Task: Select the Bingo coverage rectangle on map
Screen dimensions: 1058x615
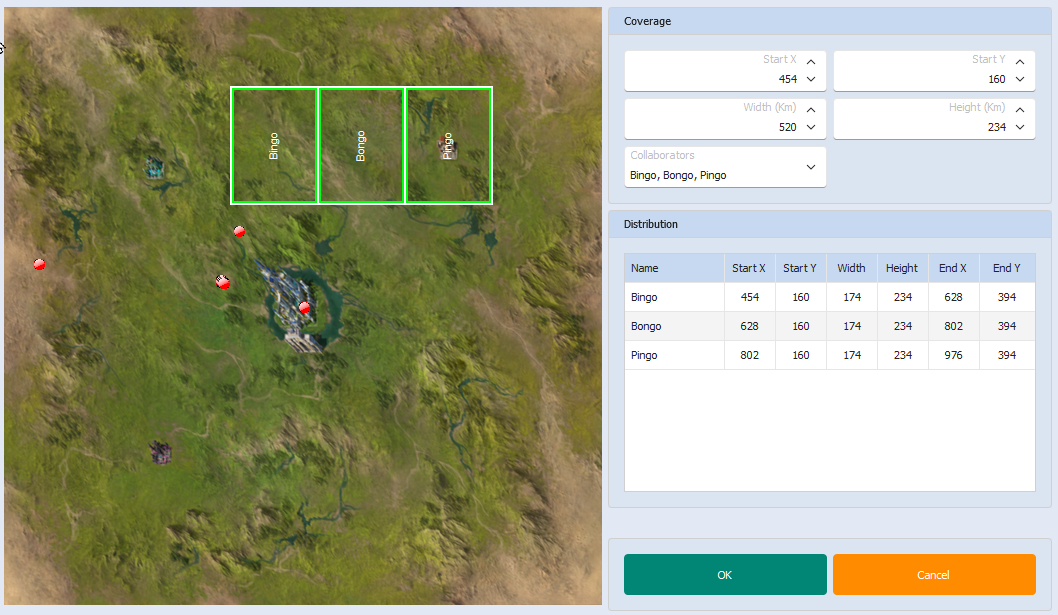Action: [x=274, y=146]
